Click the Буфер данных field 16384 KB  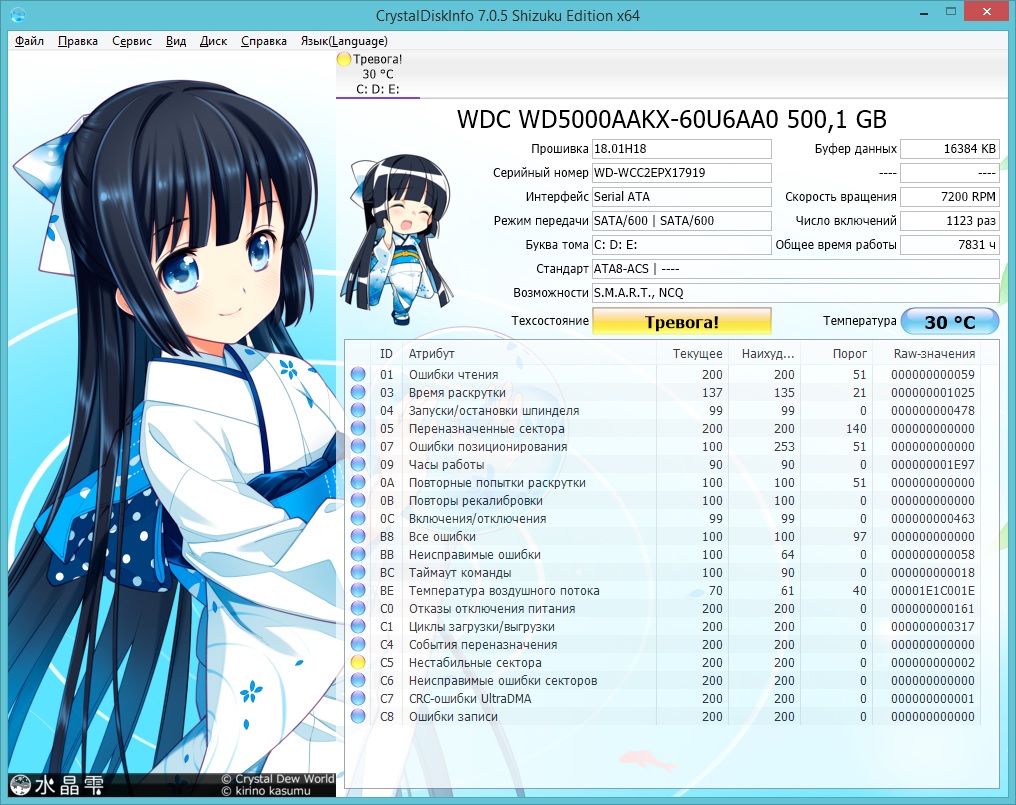coord(950,148)
